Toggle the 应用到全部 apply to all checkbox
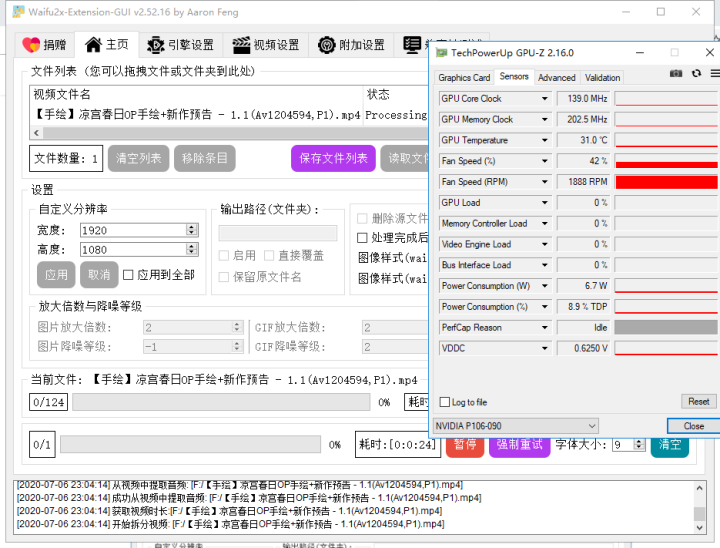720x548 pixels. click(x=128, y=275)
